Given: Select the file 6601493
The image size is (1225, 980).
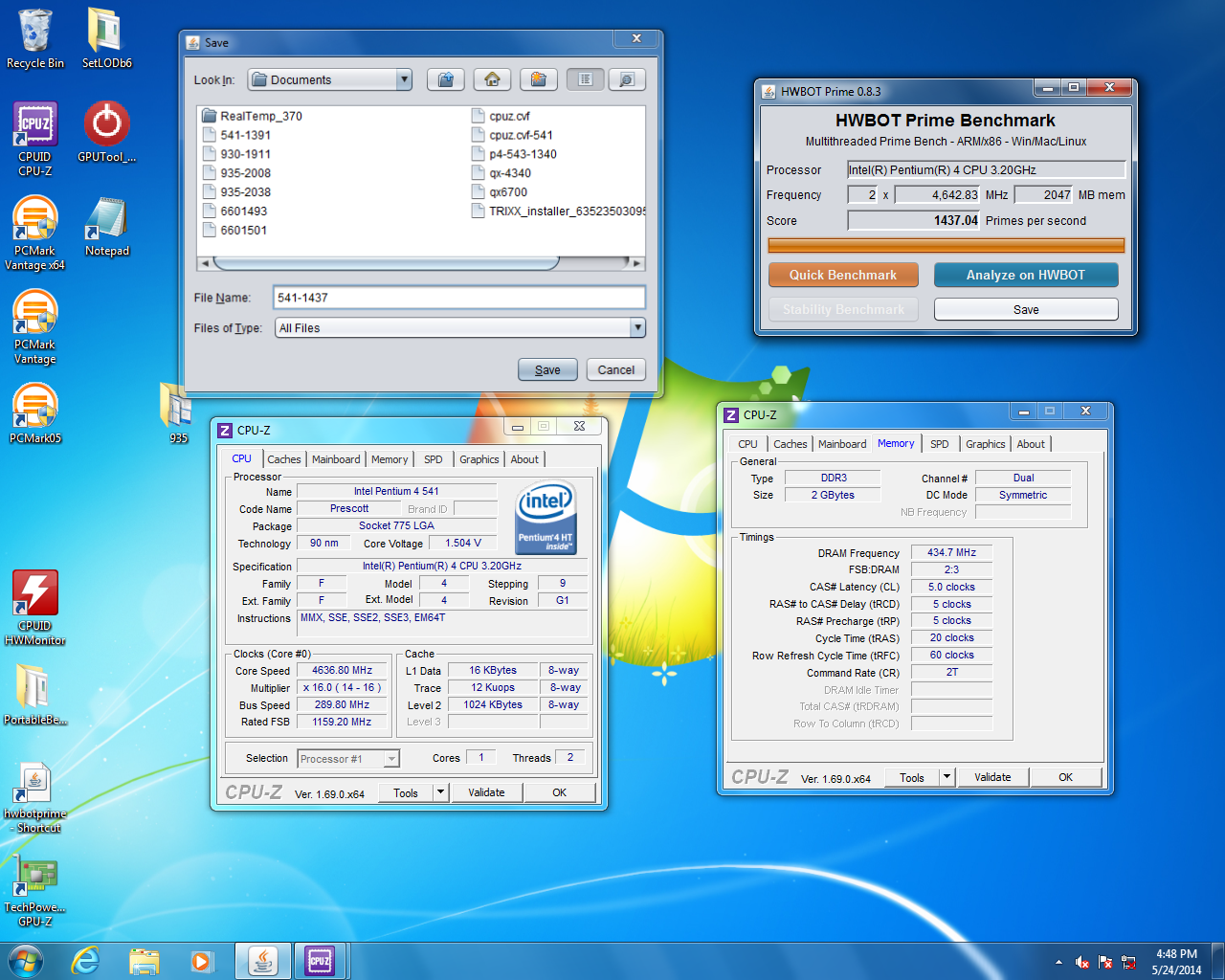Looking at the screenshot, I should coord(235,212).
